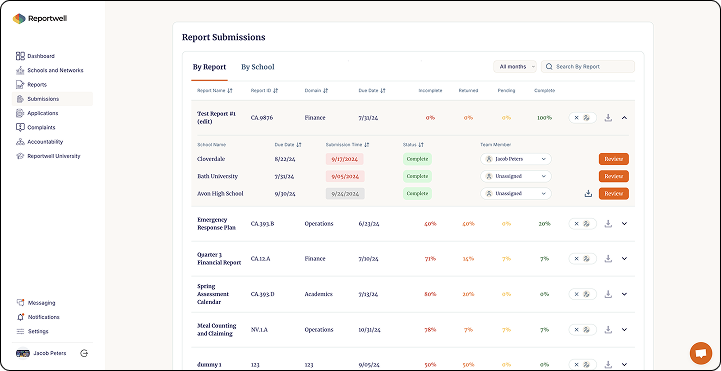
Task: Go to Reports in the sidebar
Action: [x=32, y=85]
